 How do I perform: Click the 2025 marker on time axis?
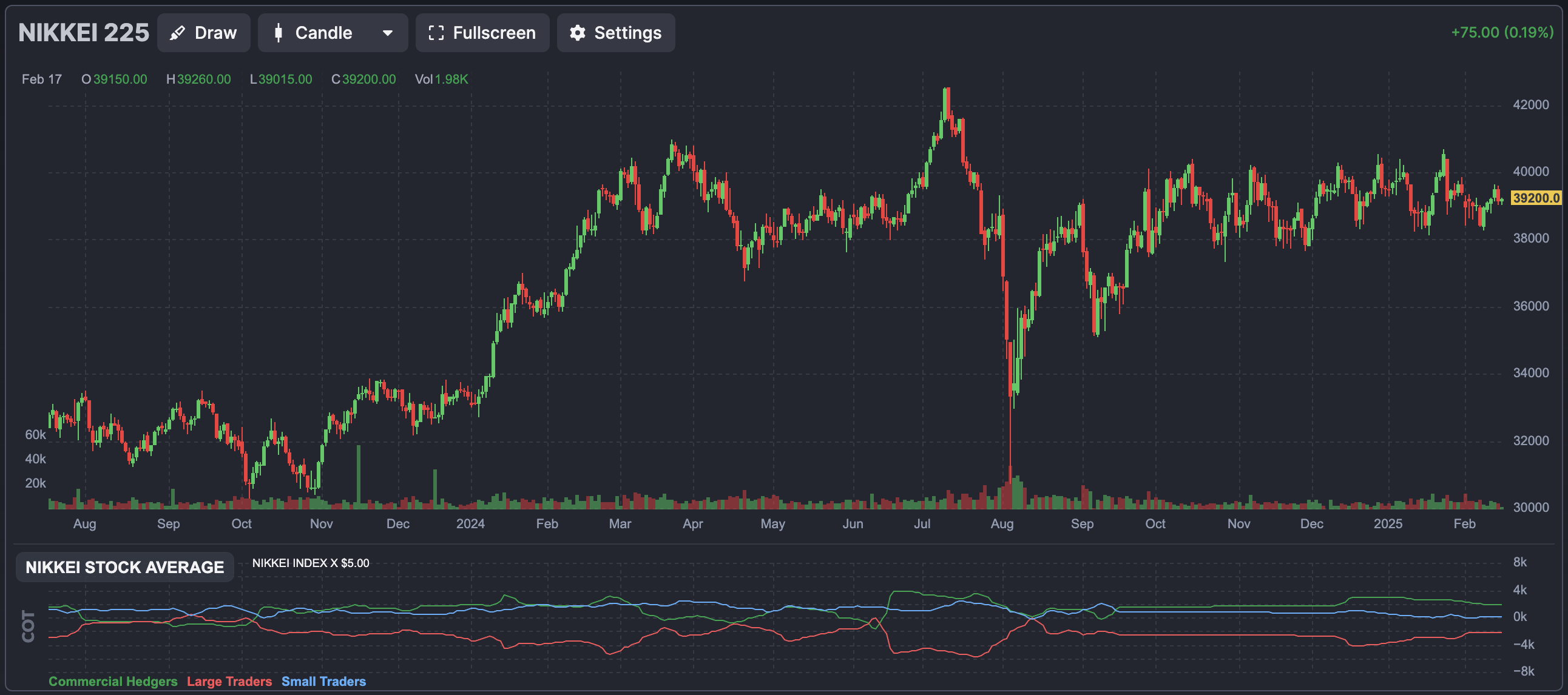[1387, 523]
